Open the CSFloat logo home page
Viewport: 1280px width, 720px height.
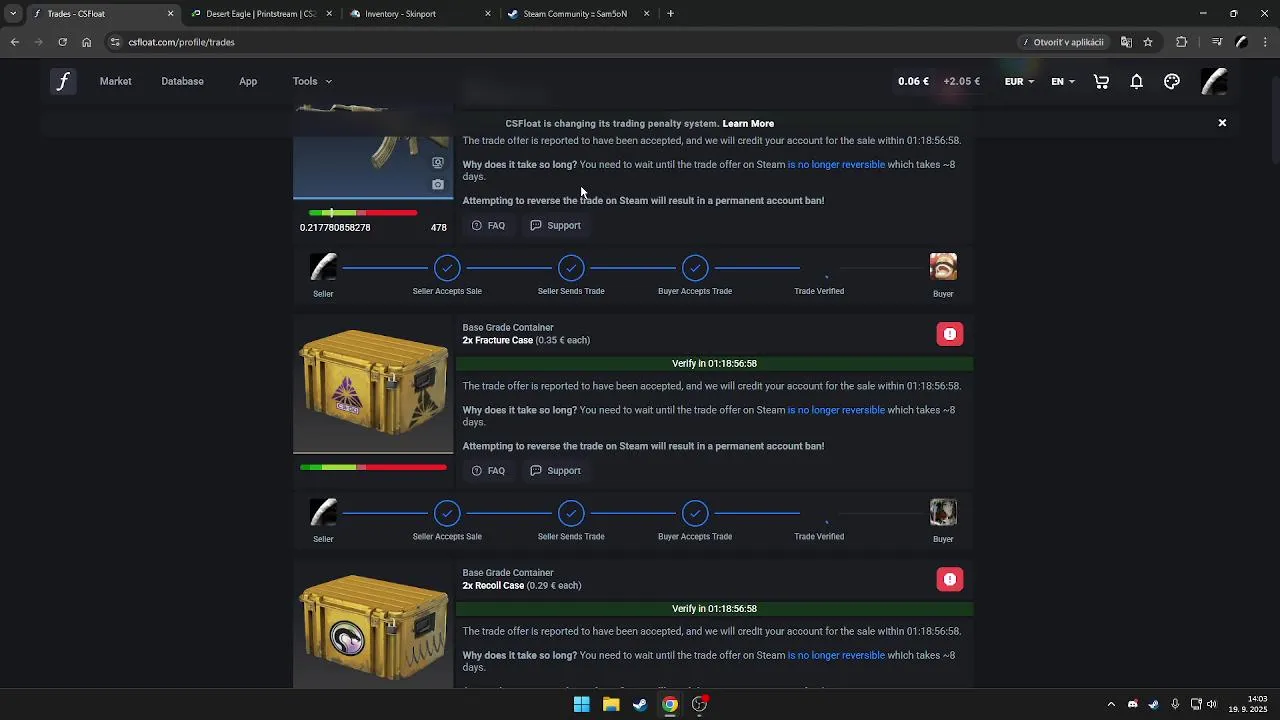coord(63,81)
